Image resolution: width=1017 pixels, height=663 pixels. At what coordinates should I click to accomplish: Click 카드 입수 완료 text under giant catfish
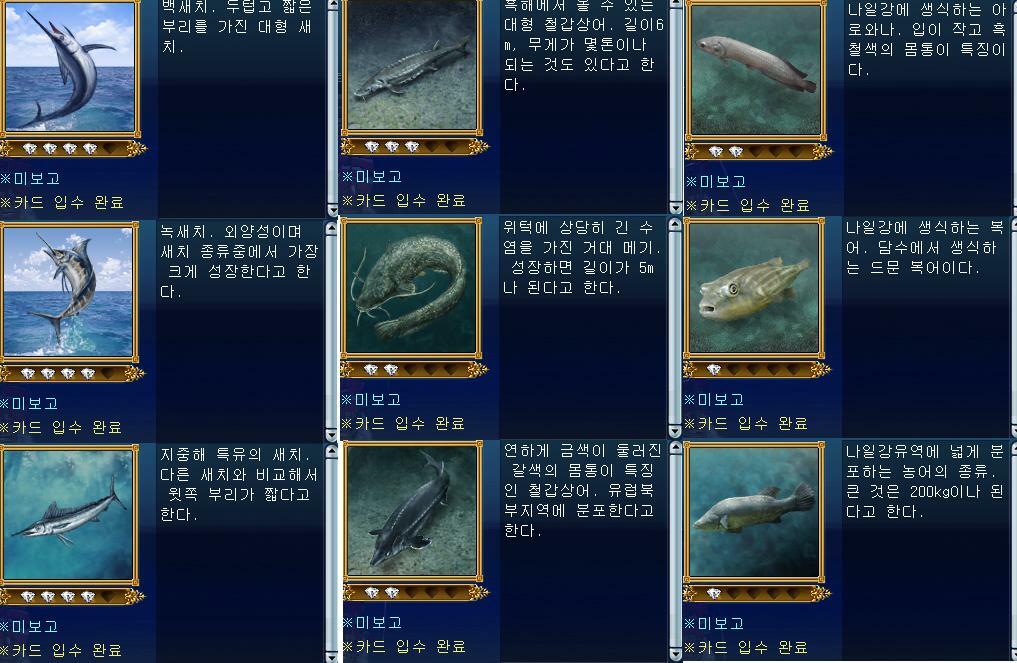pyautogui.click(x=403, y=424)
